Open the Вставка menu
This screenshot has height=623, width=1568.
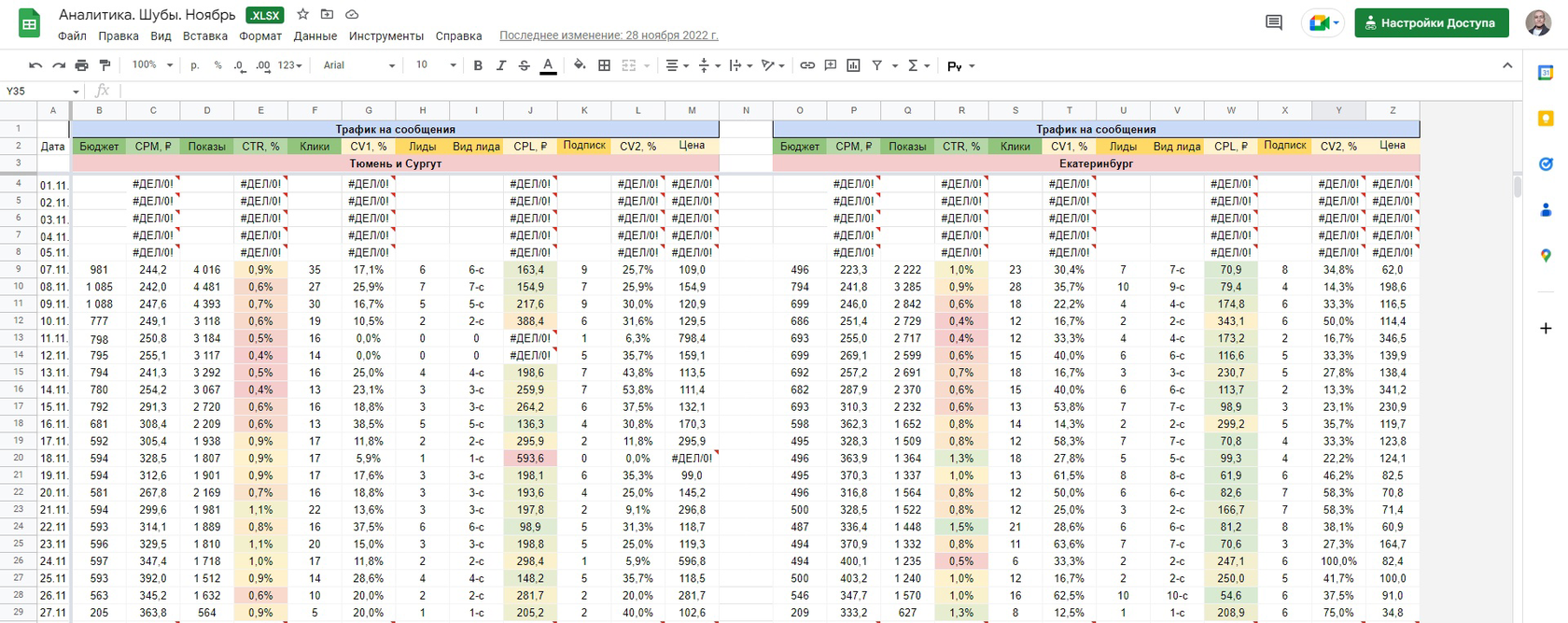(205, 35)
